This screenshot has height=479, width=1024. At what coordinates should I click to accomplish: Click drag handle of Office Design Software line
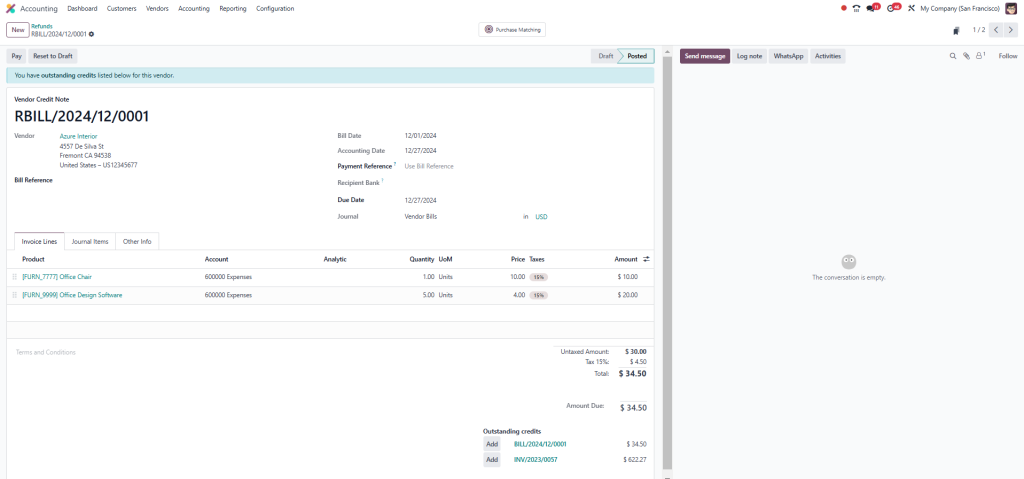point(14,295)
